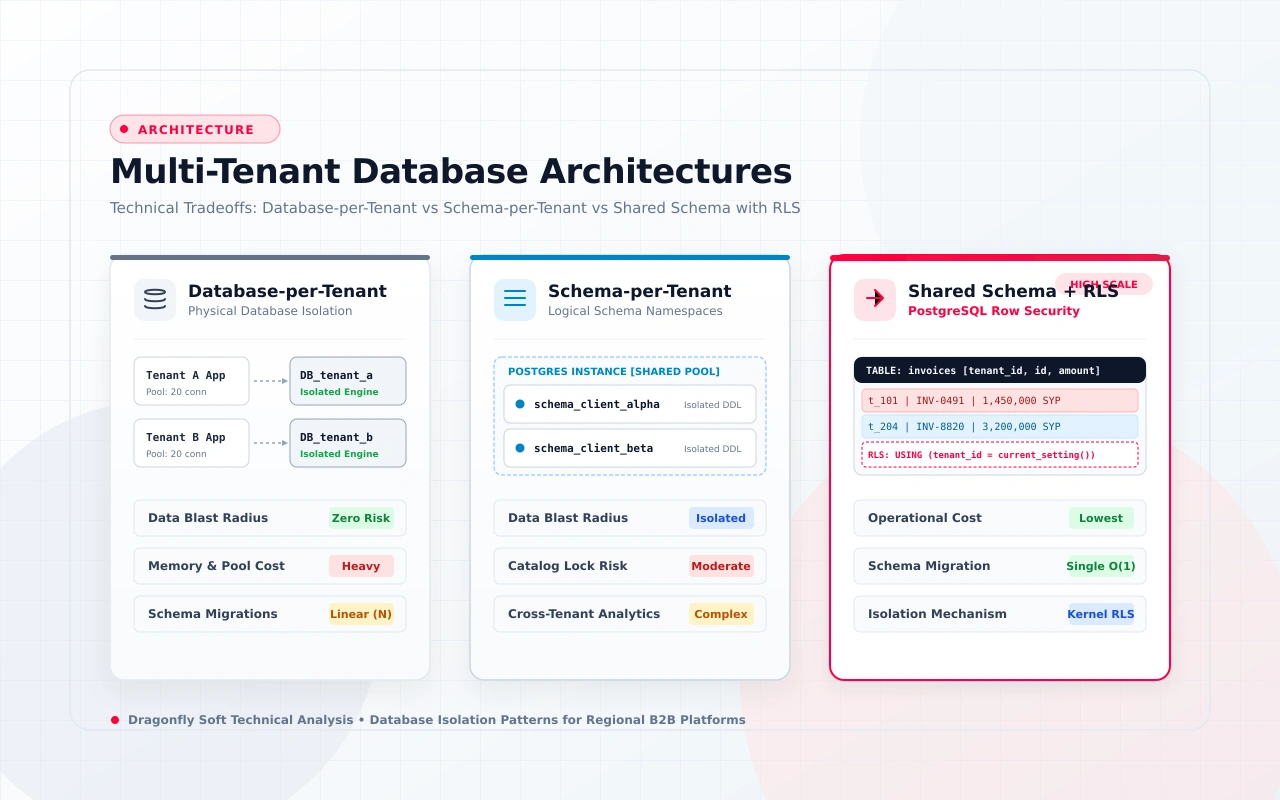Click the Multi-Tenant Database Architectures title

[x=451, y=171]
